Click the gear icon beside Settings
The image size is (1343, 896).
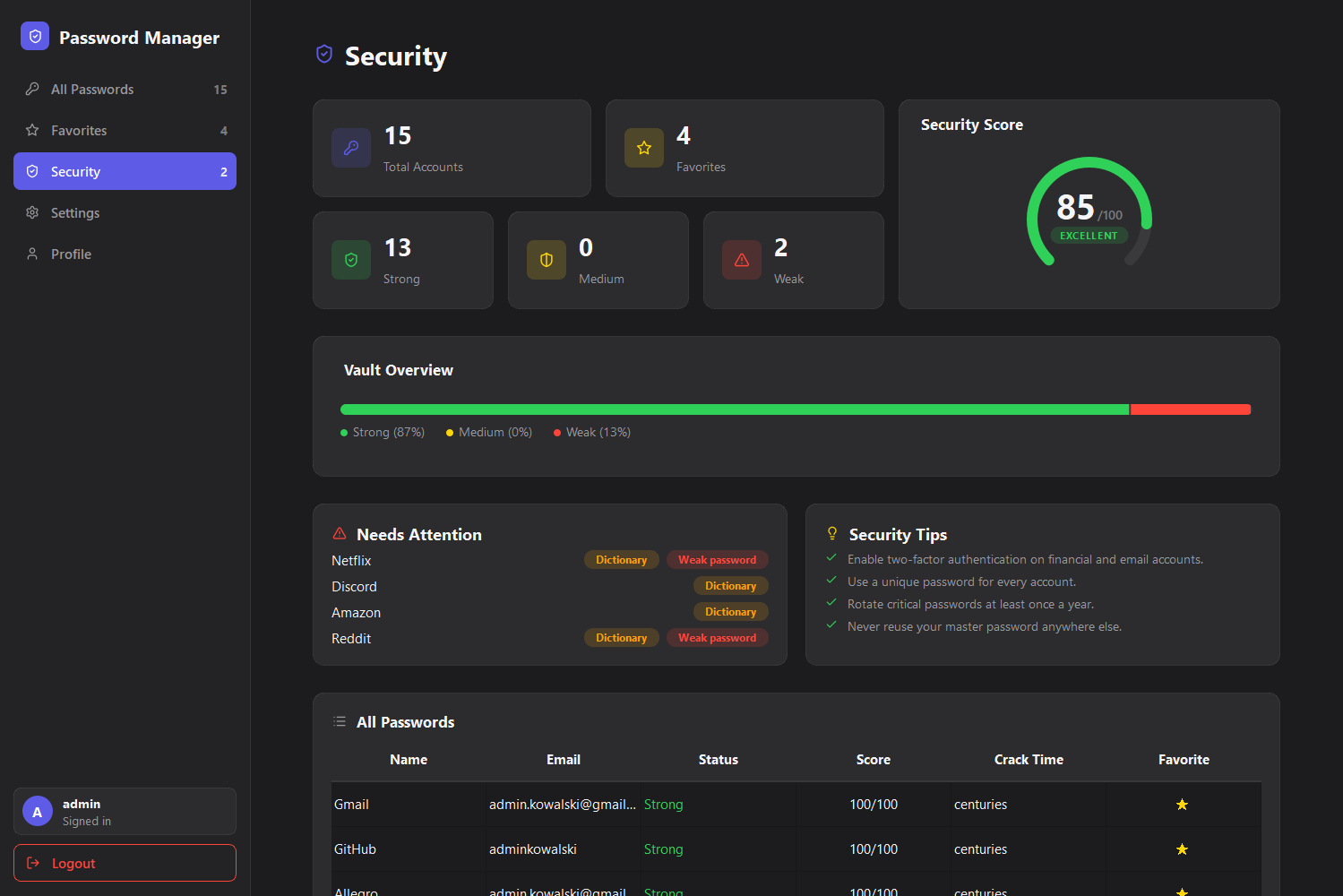pos(32,212)
